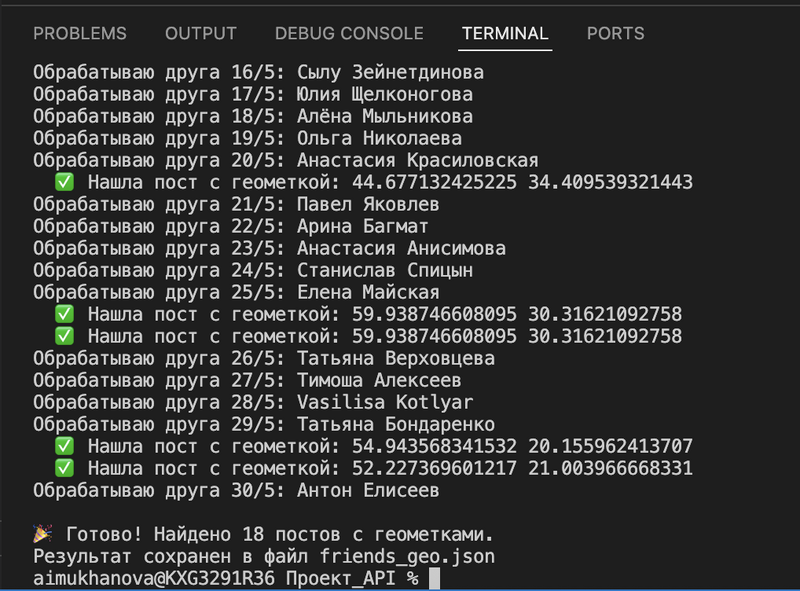Open the PORTS tab
The width and height of the screenshot is (800, 591).
[615, 33]
